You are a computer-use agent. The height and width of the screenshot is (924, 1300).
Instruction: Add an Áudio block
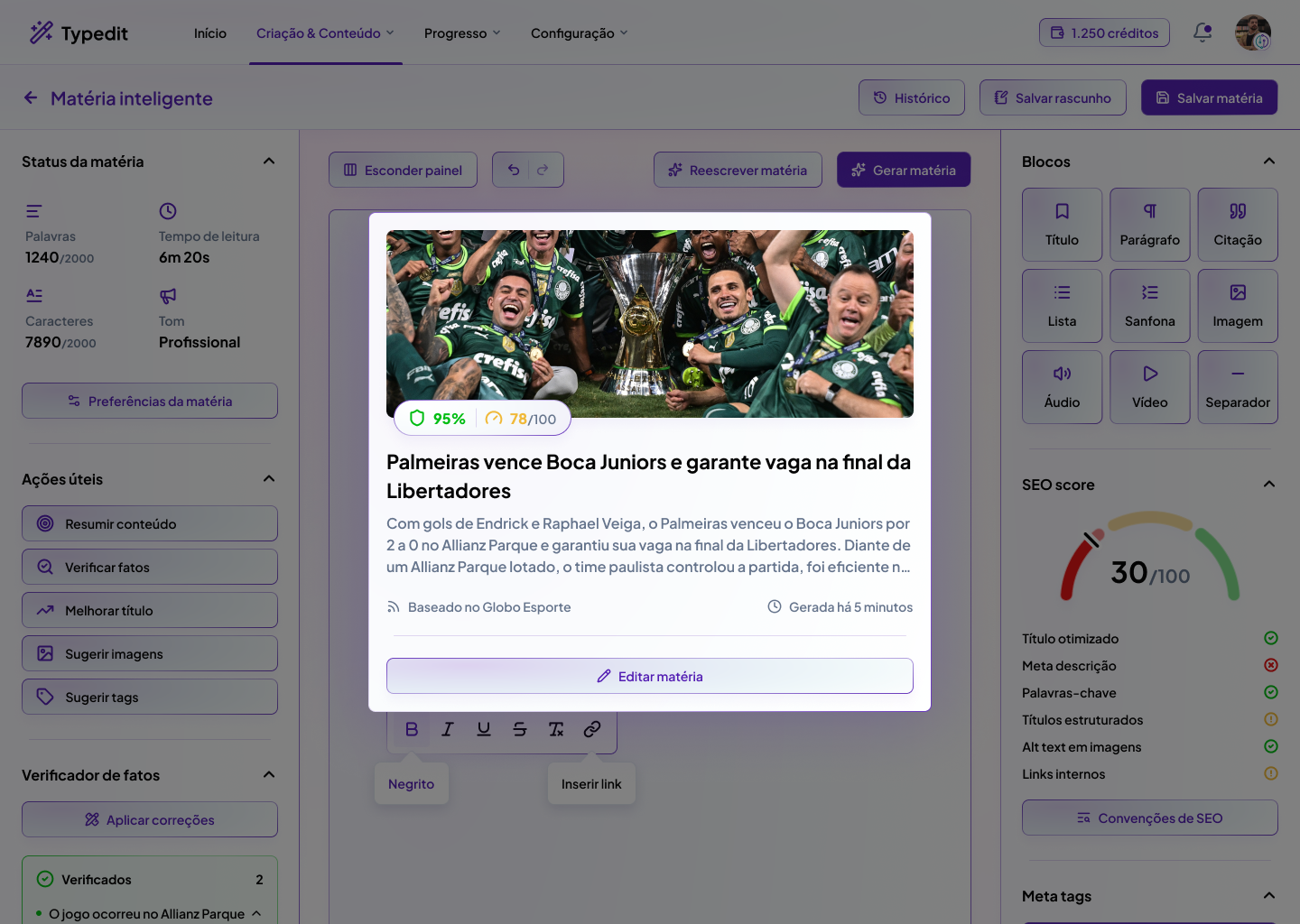tap(1062, 387)
